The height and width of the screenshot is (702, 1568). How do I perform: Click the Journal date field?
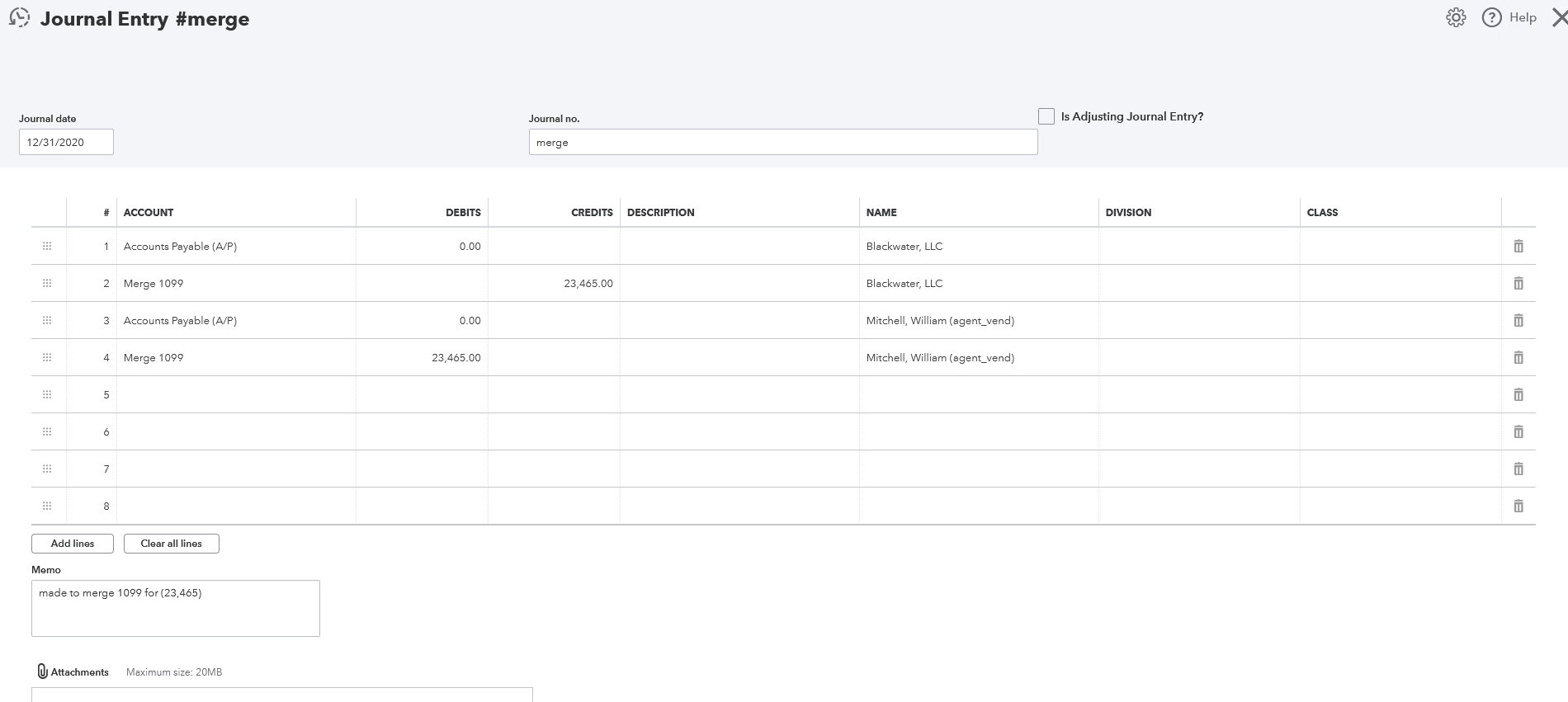66,142
